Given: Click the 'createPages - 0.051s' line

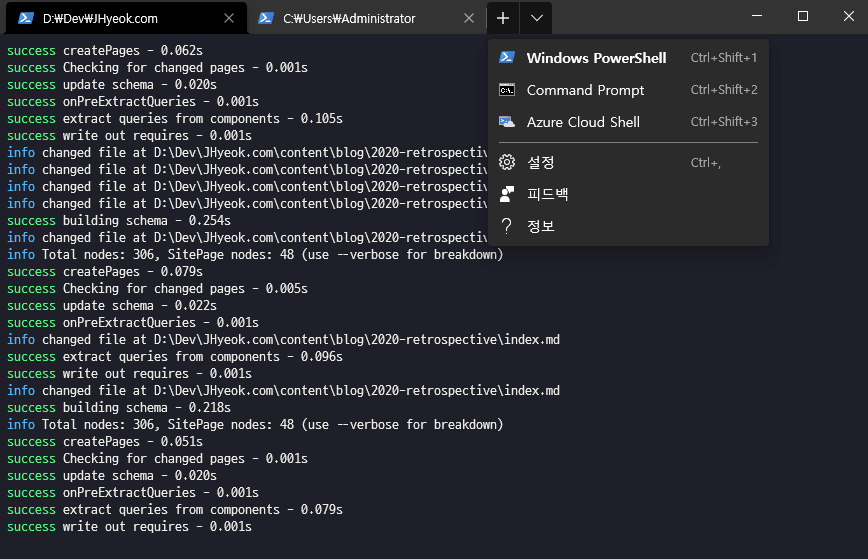Looking at the screenshot, I should pos(105,442).
